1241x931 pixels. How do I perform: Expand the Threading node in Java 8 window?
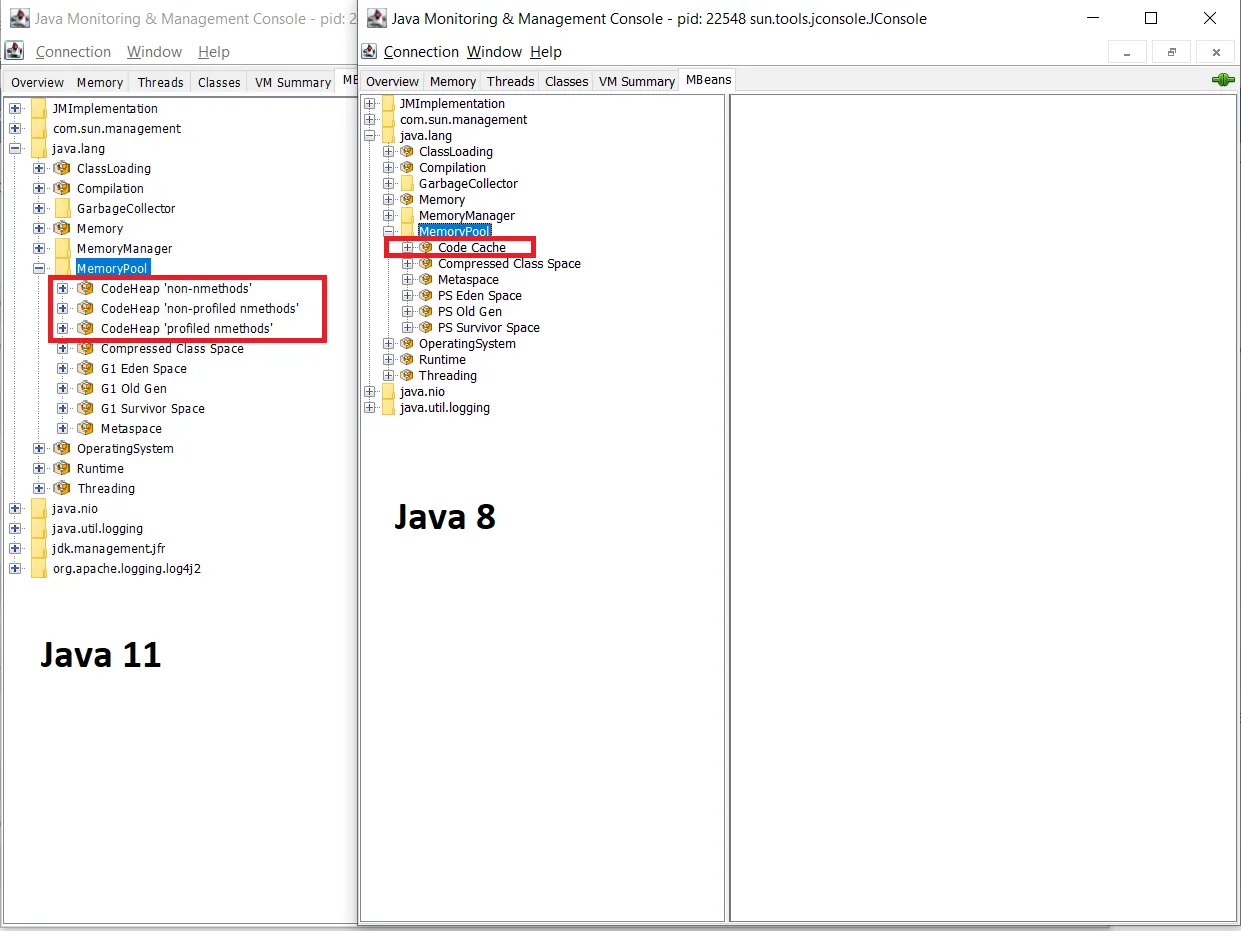tap(389, 375)
